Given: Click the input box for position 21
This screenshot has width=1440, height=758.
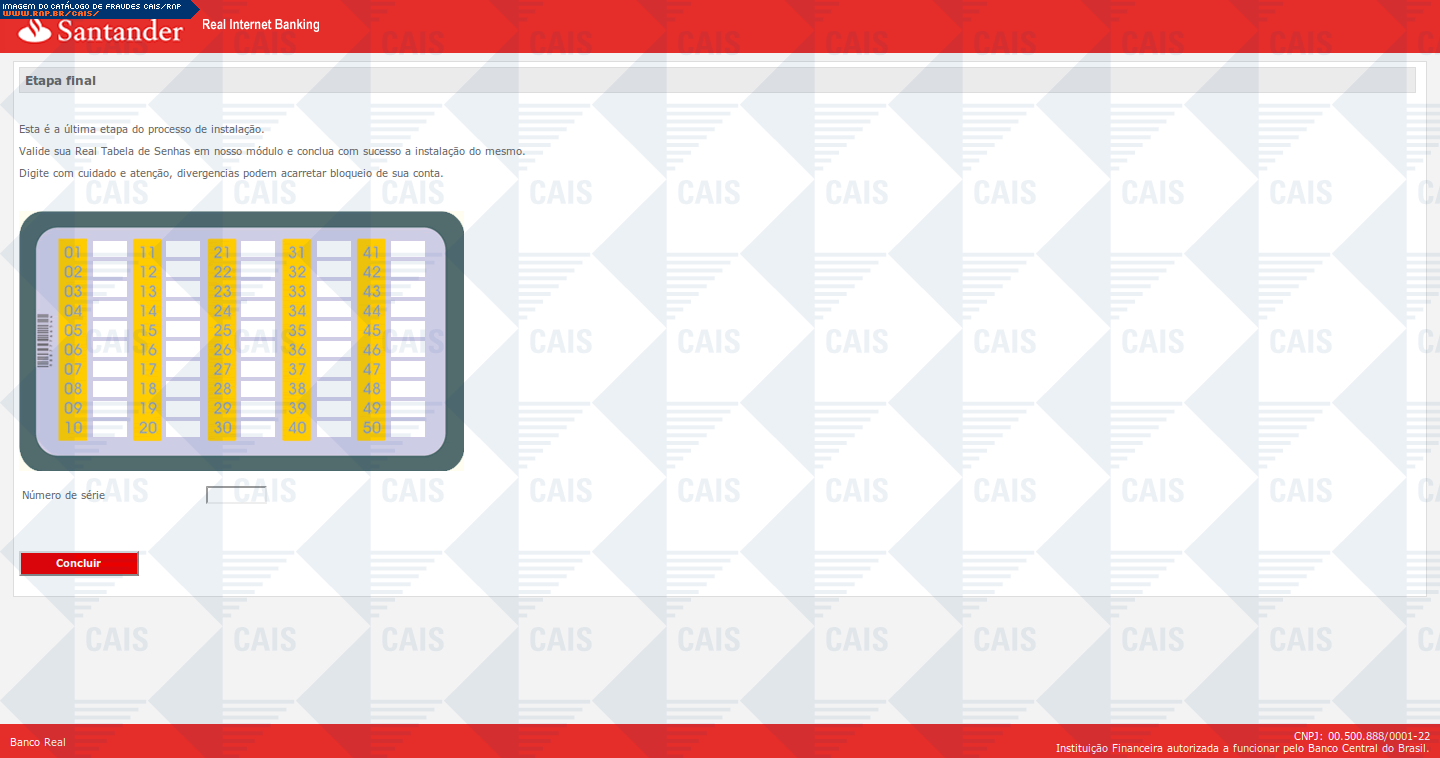Looking at the screenshot, I should (x=258, y=251).
